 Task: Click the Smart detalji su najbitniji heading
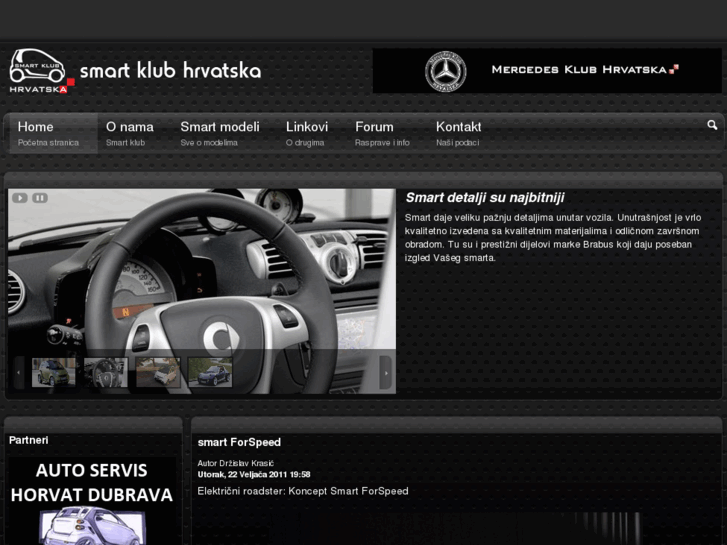point(485,198)
